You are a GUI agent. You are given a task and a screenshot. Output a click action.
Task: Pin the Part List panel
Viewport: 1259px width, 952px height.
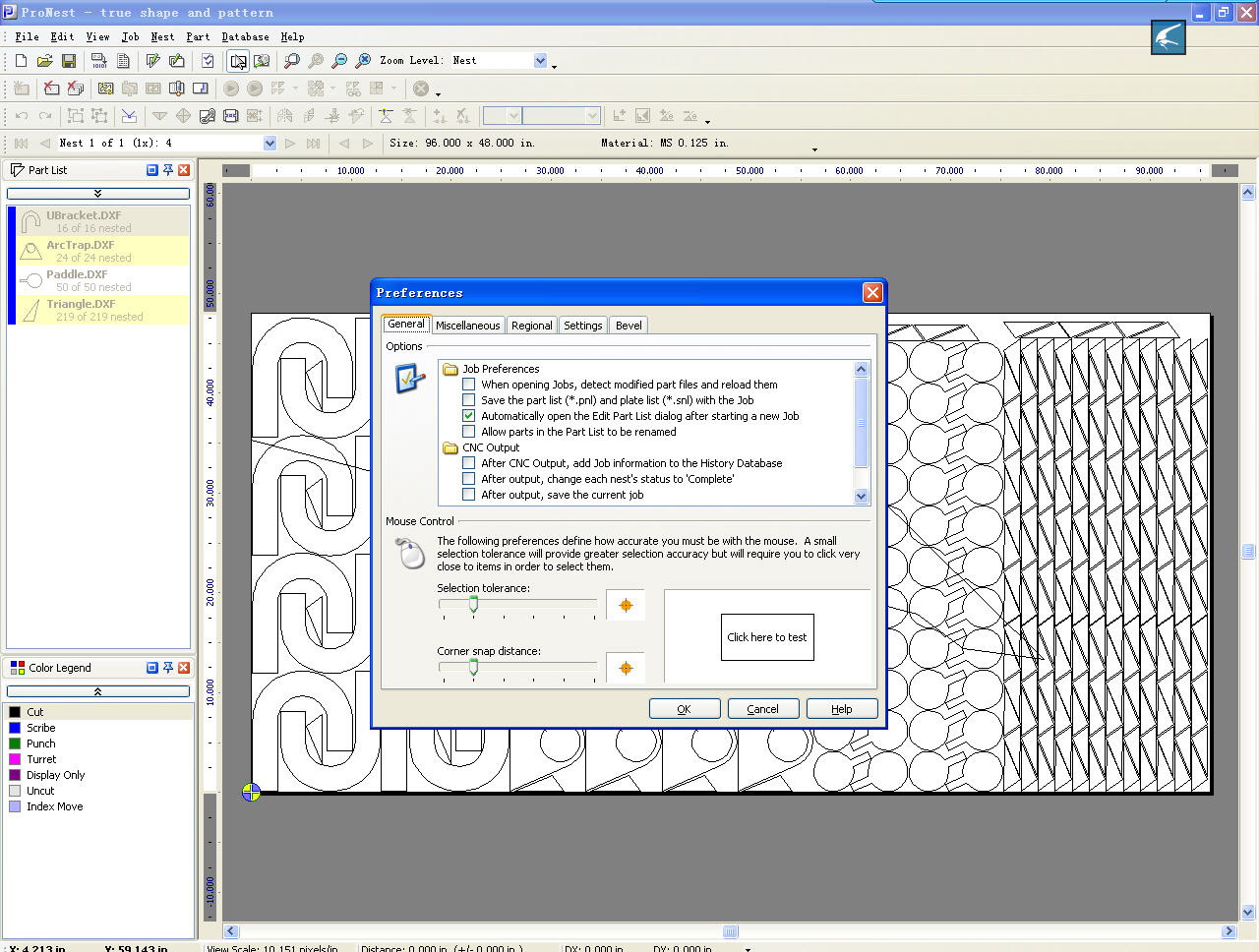coord(167,170)
